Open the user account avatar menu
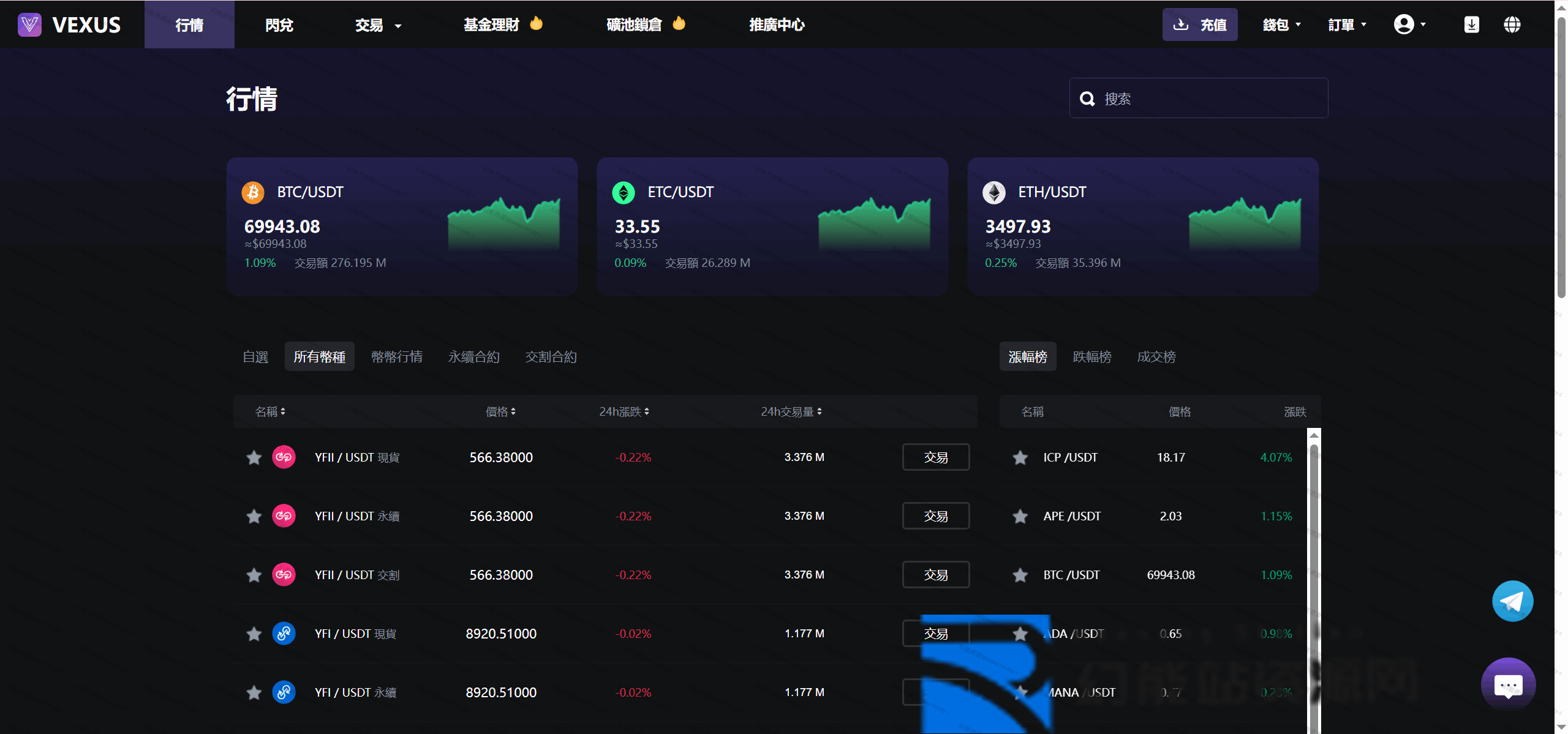1568x734 pixels. point(1409,24)
